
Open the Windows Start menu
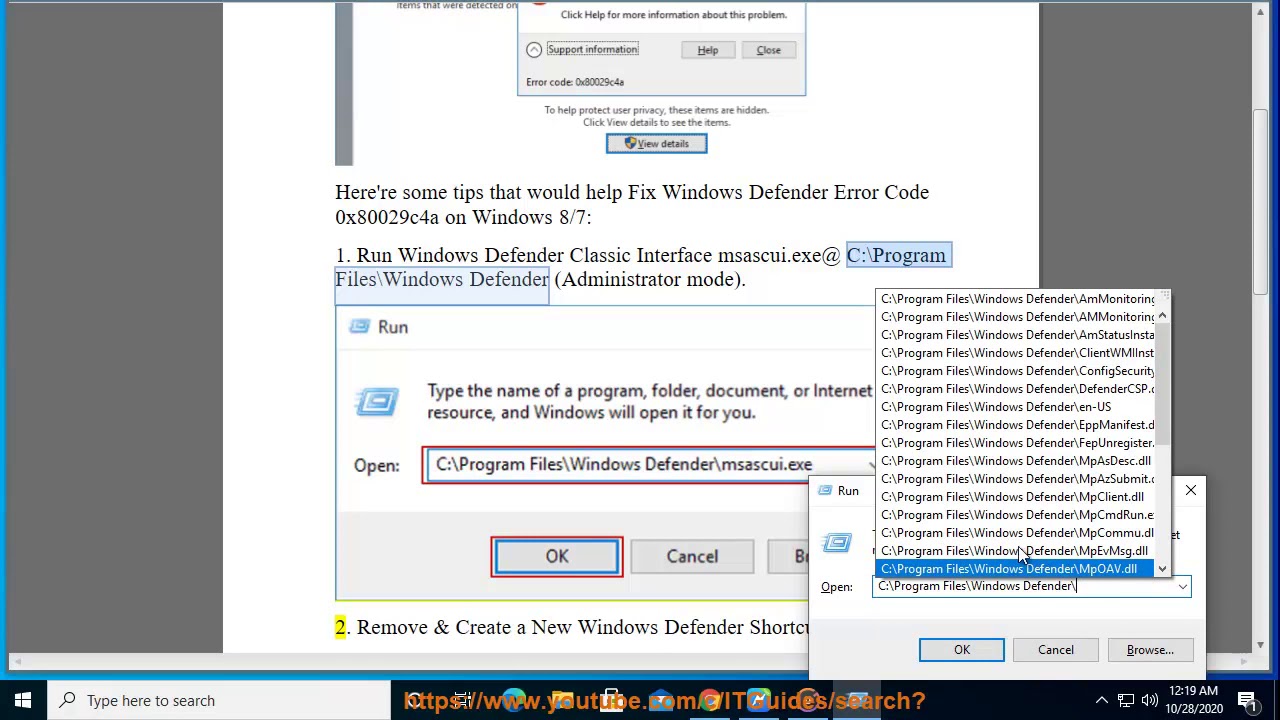click(23, 700)
